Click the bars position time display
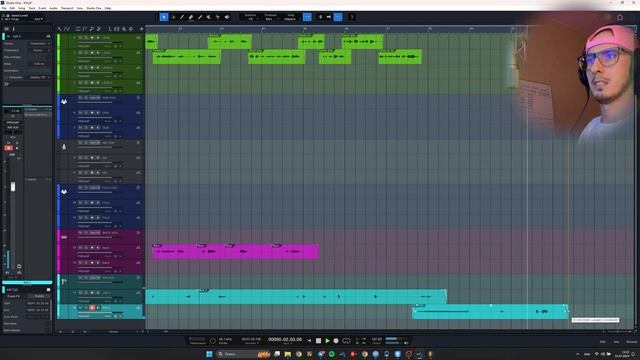Image resolution: width=640 pixels, height=360 pixels. pos(285,340)
